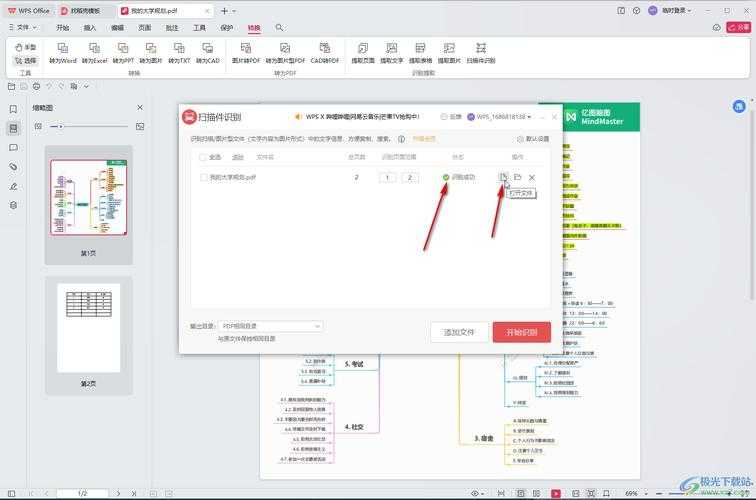
Task: Click the start page range field showing 1
Action: click(x=387, y=177)
